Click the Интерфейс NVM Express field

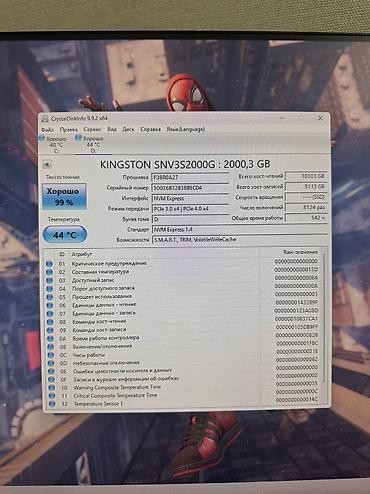point(190,198)
